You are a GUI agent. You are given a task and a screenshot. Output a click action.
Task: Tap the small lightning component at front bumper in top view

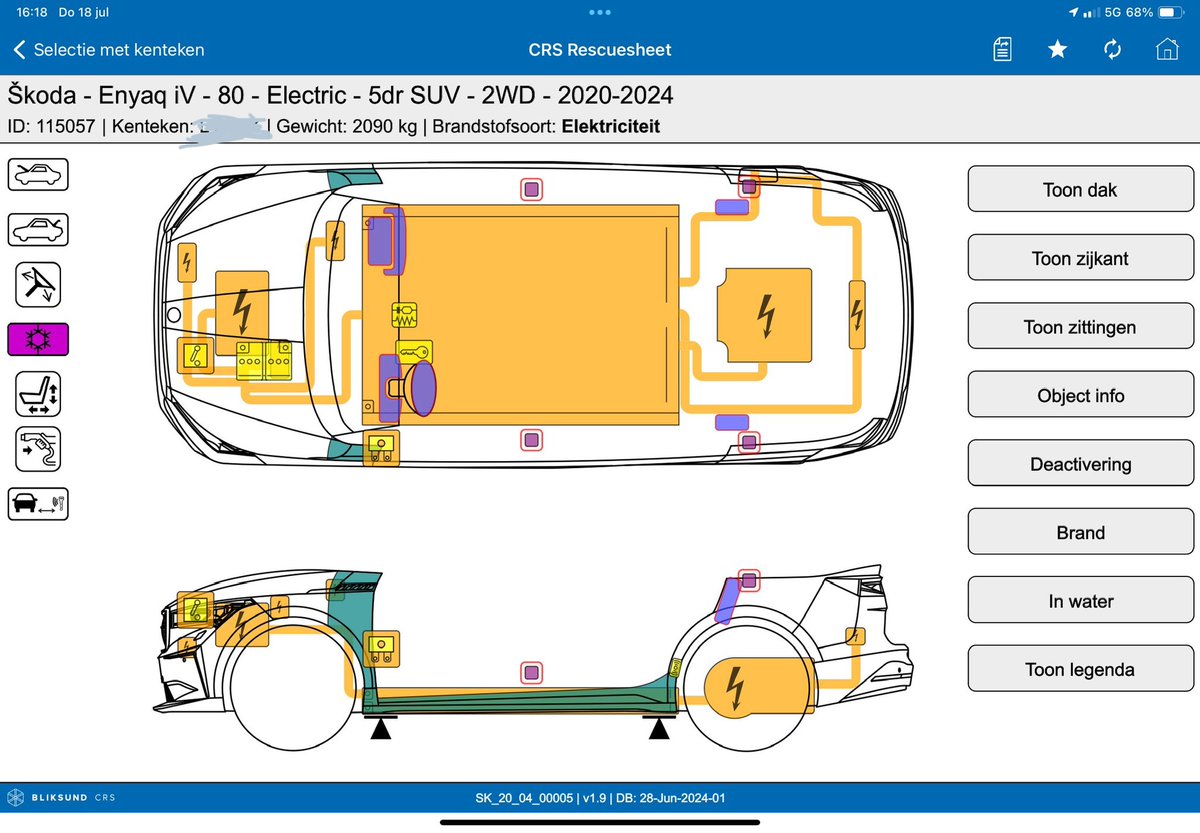[187, 262]
